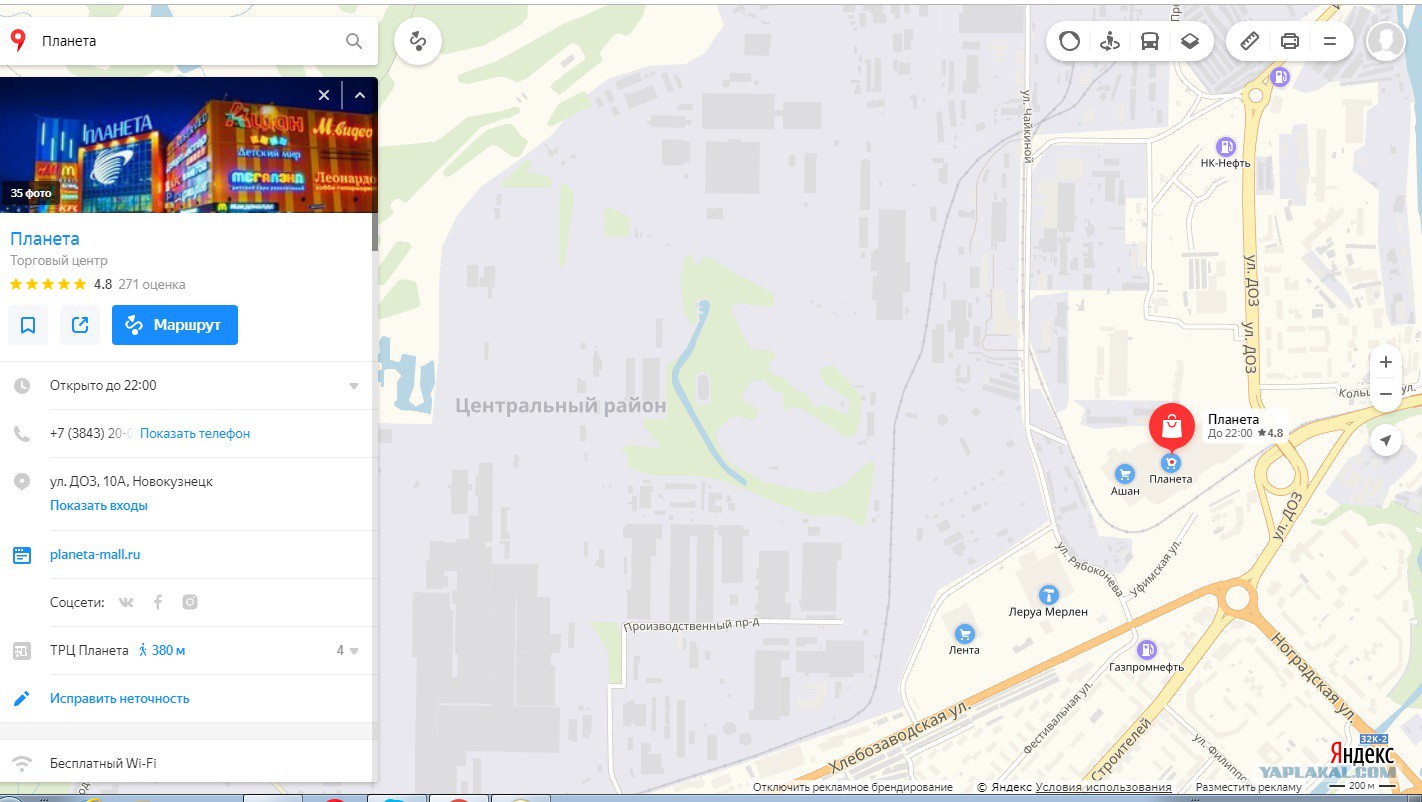The width and height of the screenshot is (1422, 802).
Task: Click the red Планета shopping marker
Action: tap(1172, 427)
